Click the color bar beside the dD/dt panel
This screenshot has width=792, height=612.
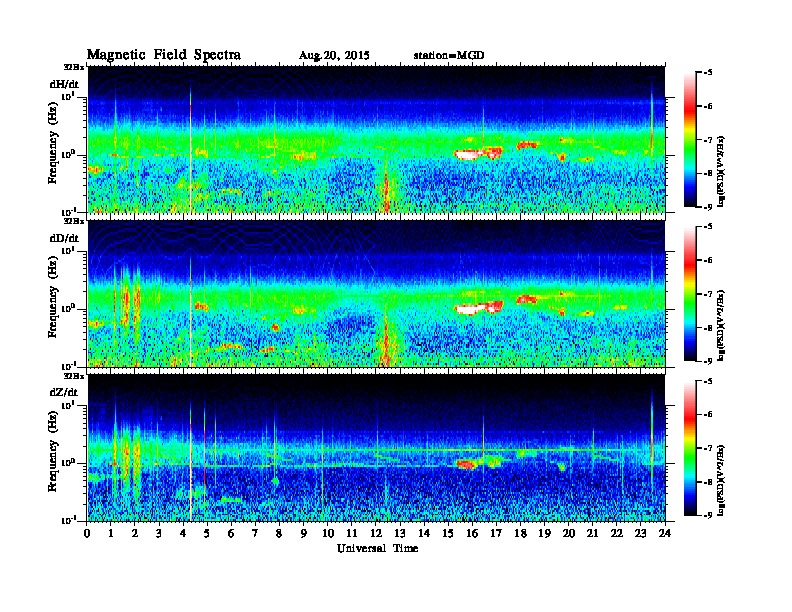pos(690,294)
